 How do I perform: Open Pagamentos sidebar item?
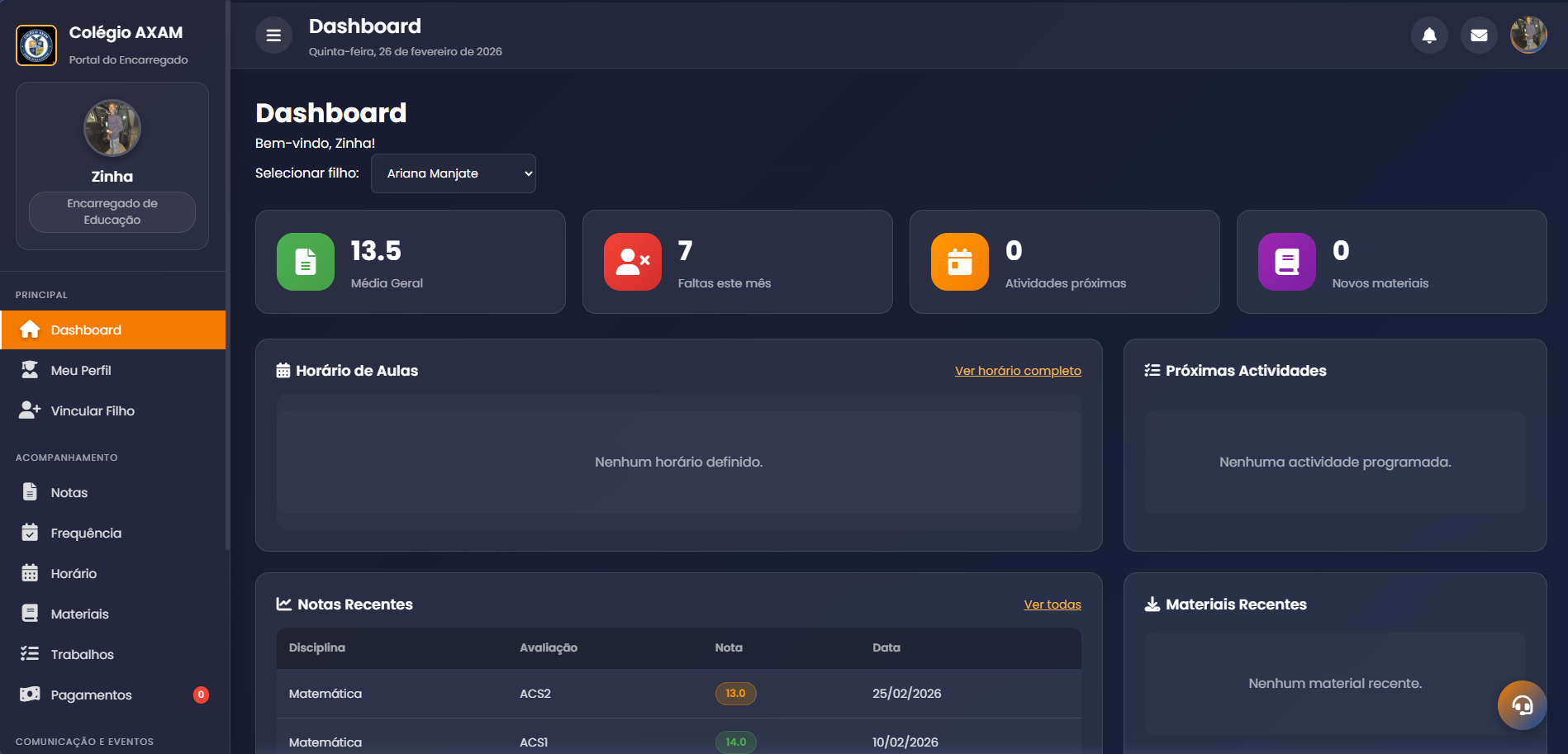click(x=91, y=695)
